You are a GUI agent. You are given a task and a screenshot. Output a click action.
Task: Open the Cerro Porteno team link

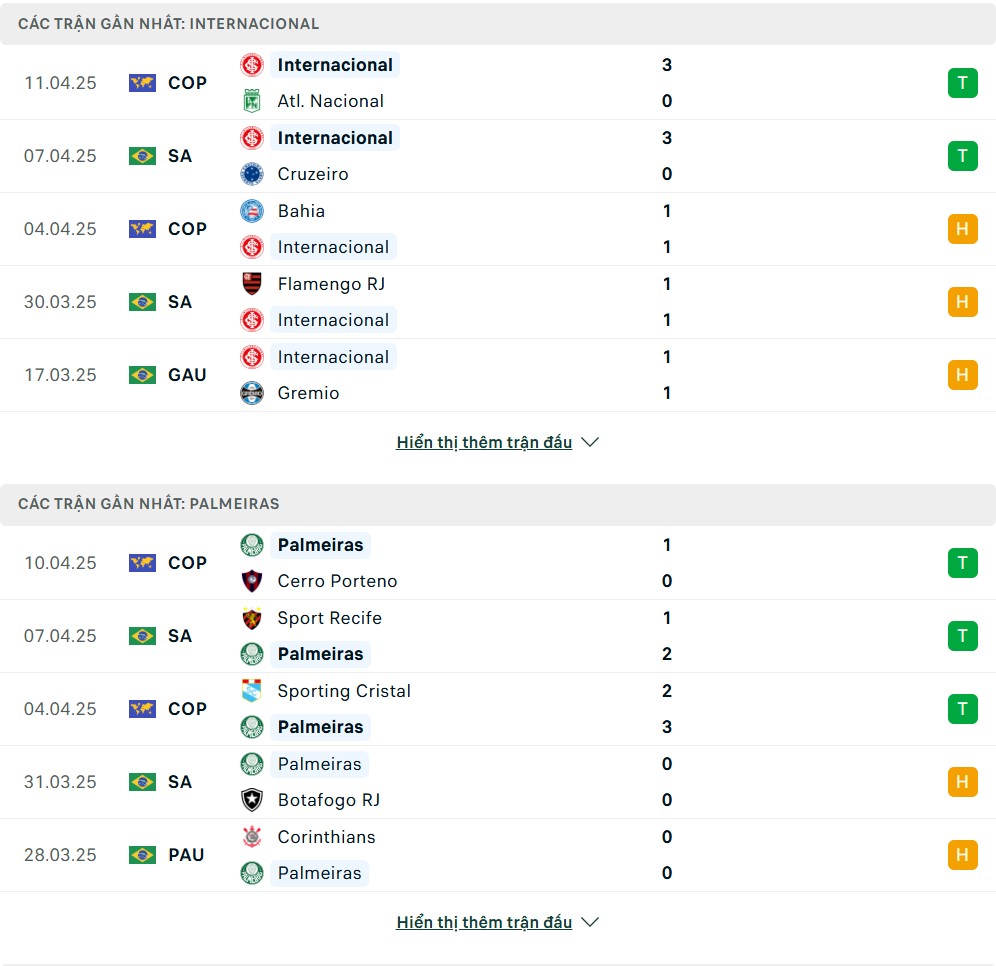pos(337,581)
